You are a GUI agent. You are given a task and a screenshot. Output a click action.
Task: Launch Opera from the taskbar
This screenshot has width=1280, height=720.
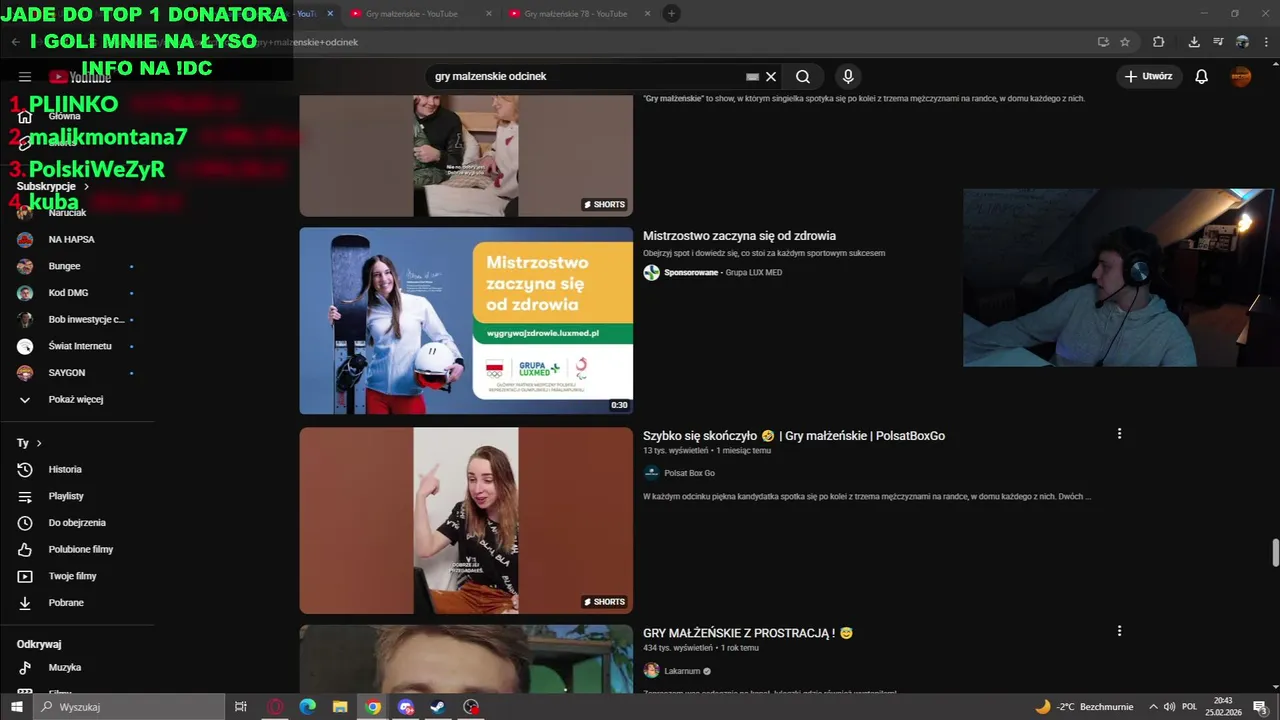275,707
